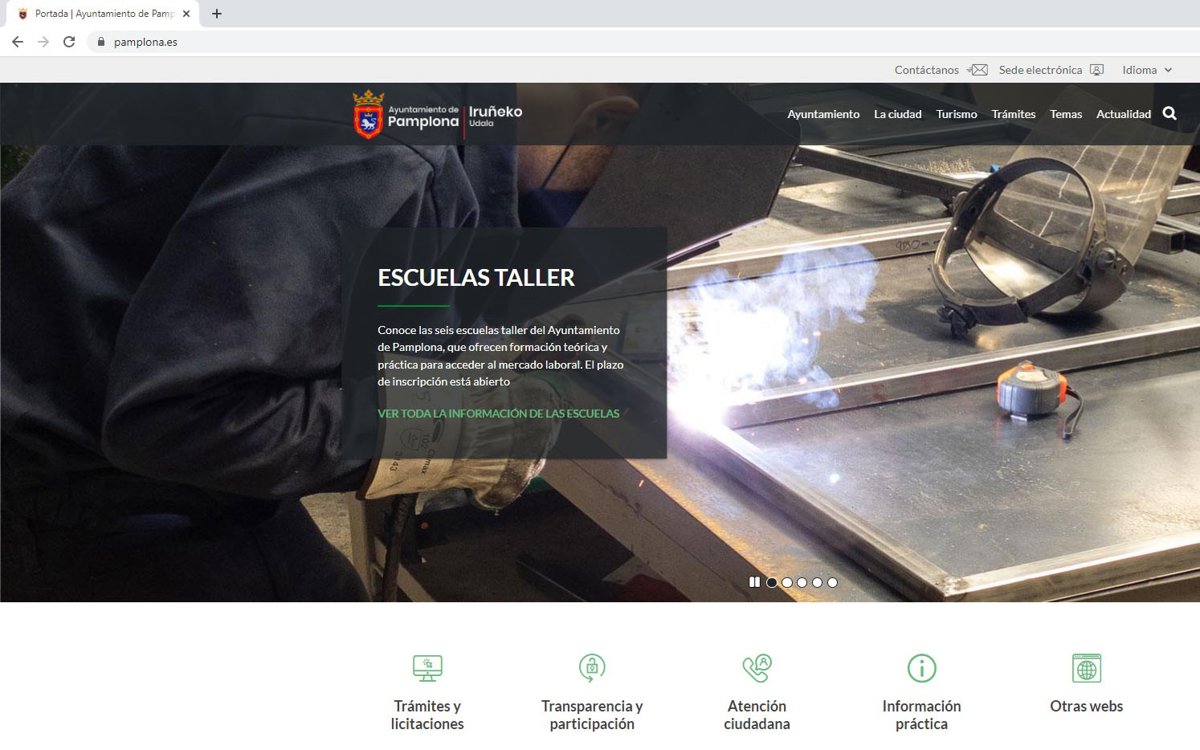Open the Ayuntamiento navigation menu
This screenshot has width=1200, height=750.
pos(823,114)
